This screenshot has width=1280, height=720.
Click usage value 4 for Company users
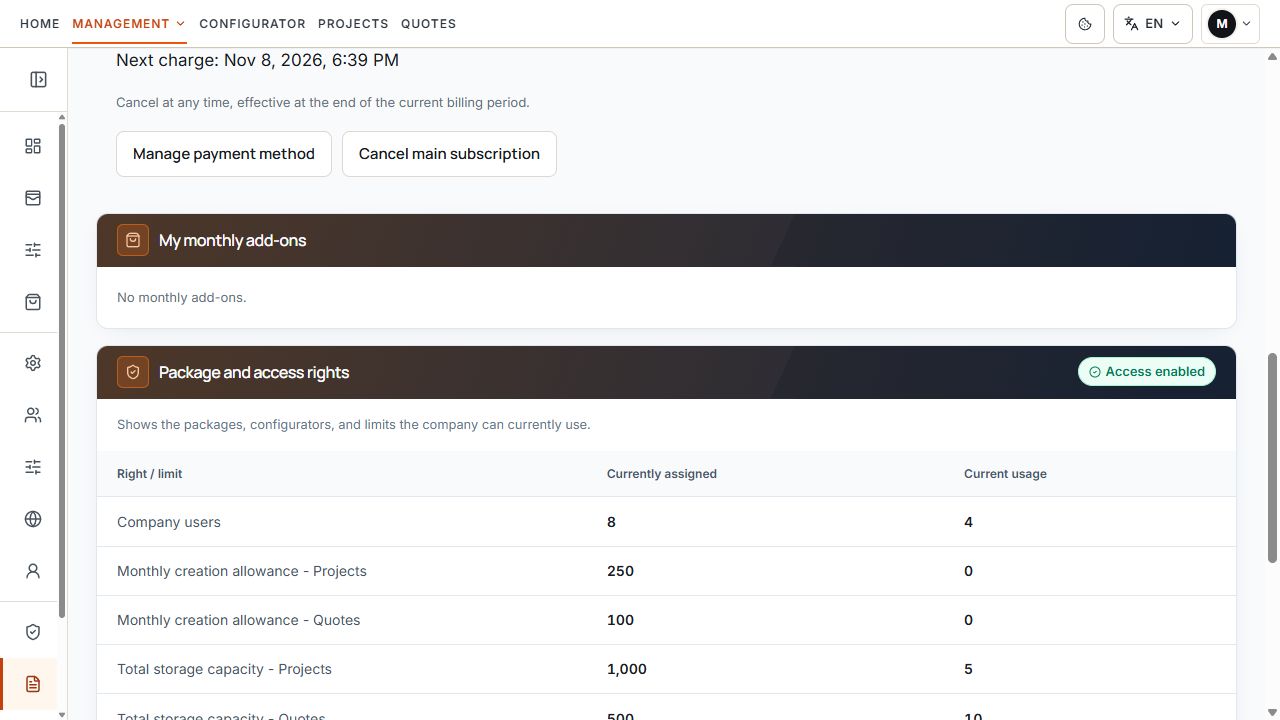pyautogui.click(x=968, y=522)
